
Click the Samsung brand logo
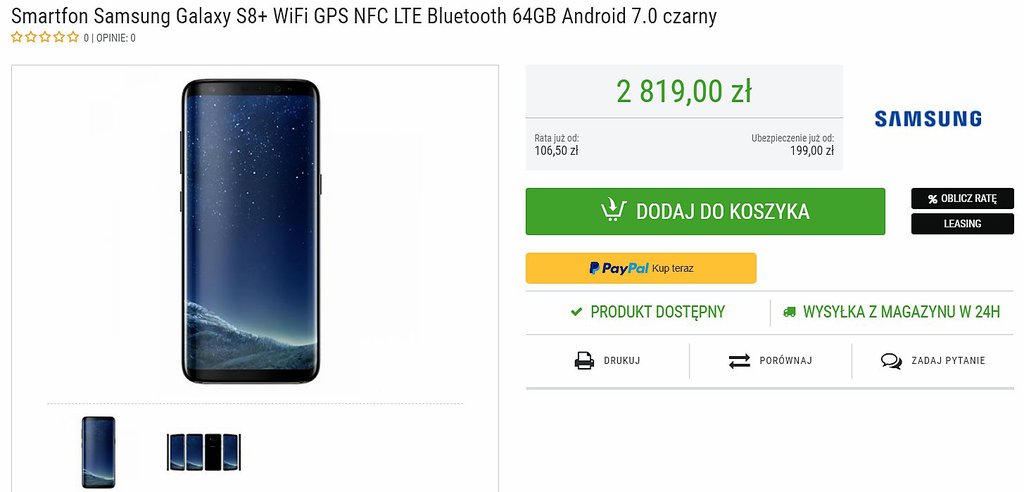click(x=928, y=119)
